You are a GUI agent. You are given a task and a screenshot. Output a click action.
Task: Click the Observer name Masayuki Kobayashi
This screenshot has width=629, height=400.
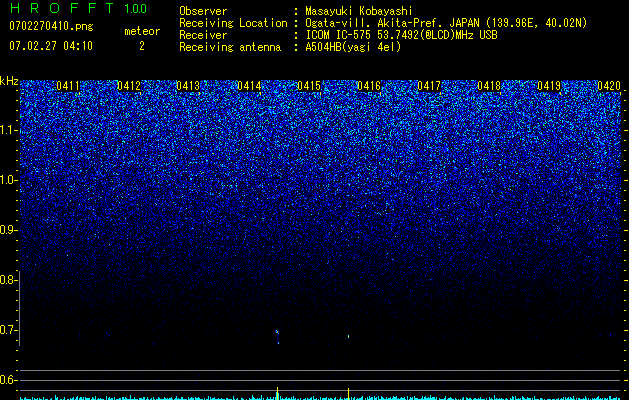point(359,12)
